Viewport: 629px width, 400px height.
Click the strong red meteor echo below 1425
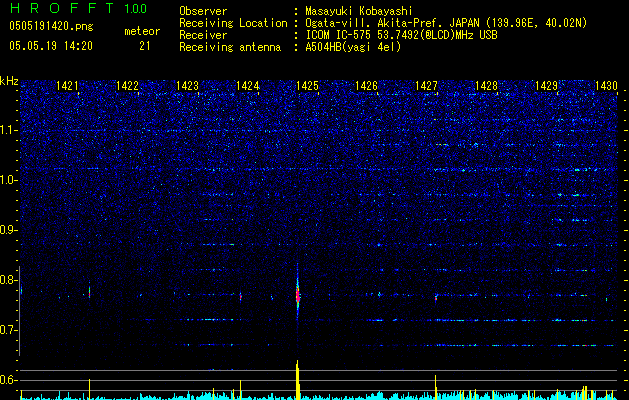[298, 296]
